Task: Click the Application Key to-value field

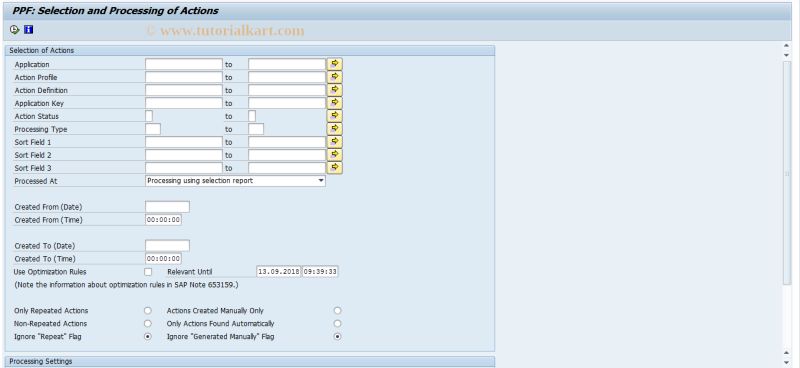Action: pyautogui.click(x=287, y=103)
